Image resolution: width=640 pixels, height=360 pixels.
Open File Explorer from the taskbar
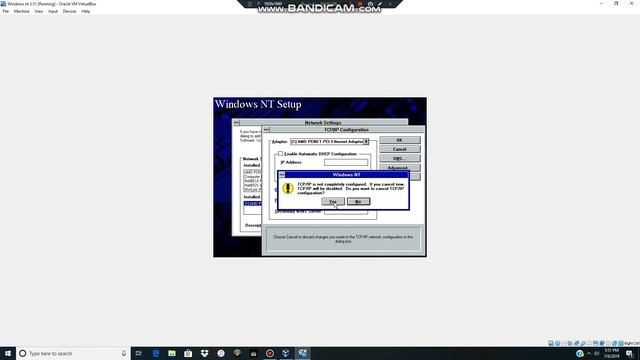click(x=172, y=353)
